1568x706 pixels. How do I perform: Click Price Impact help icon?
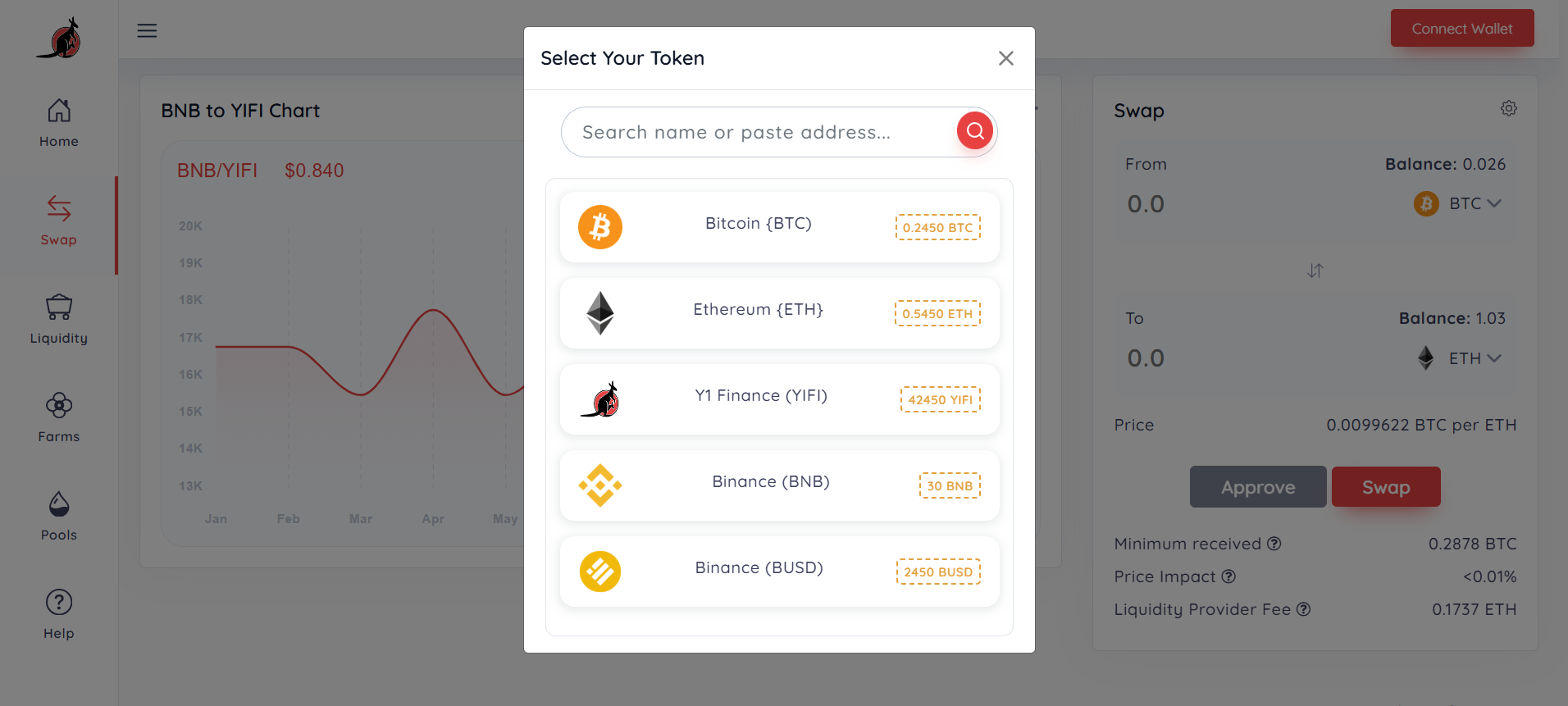pos(1228,576)
